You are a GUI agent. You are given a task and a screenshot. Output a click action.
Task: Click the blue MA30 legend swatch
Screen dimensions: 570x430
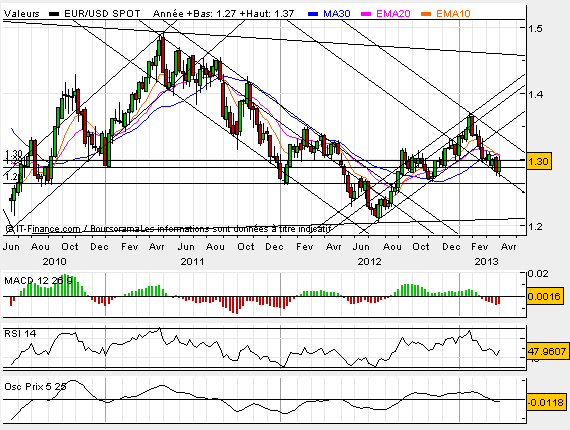[313, 14]
